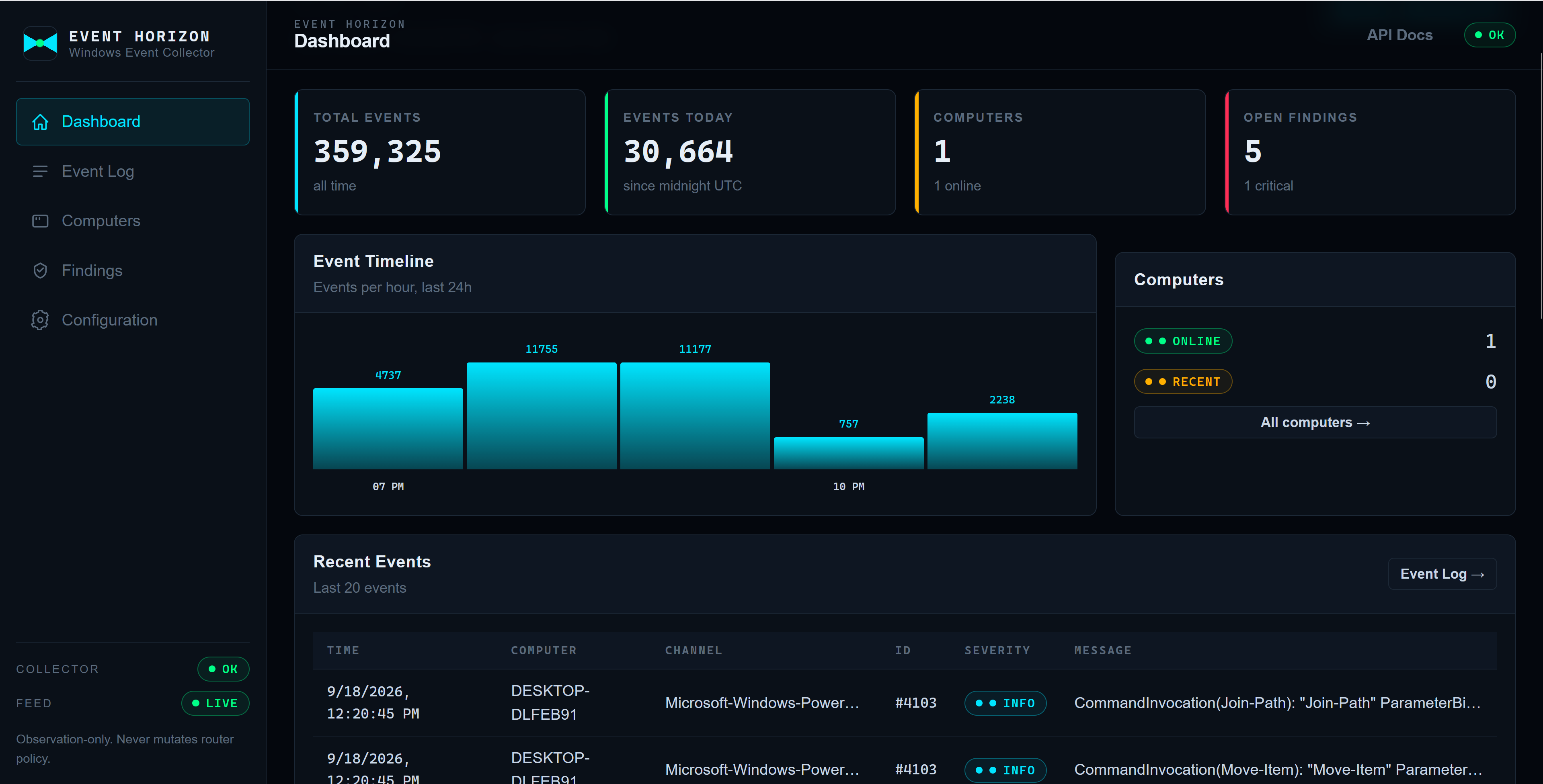Open the Event Log arrow button

1442,574
